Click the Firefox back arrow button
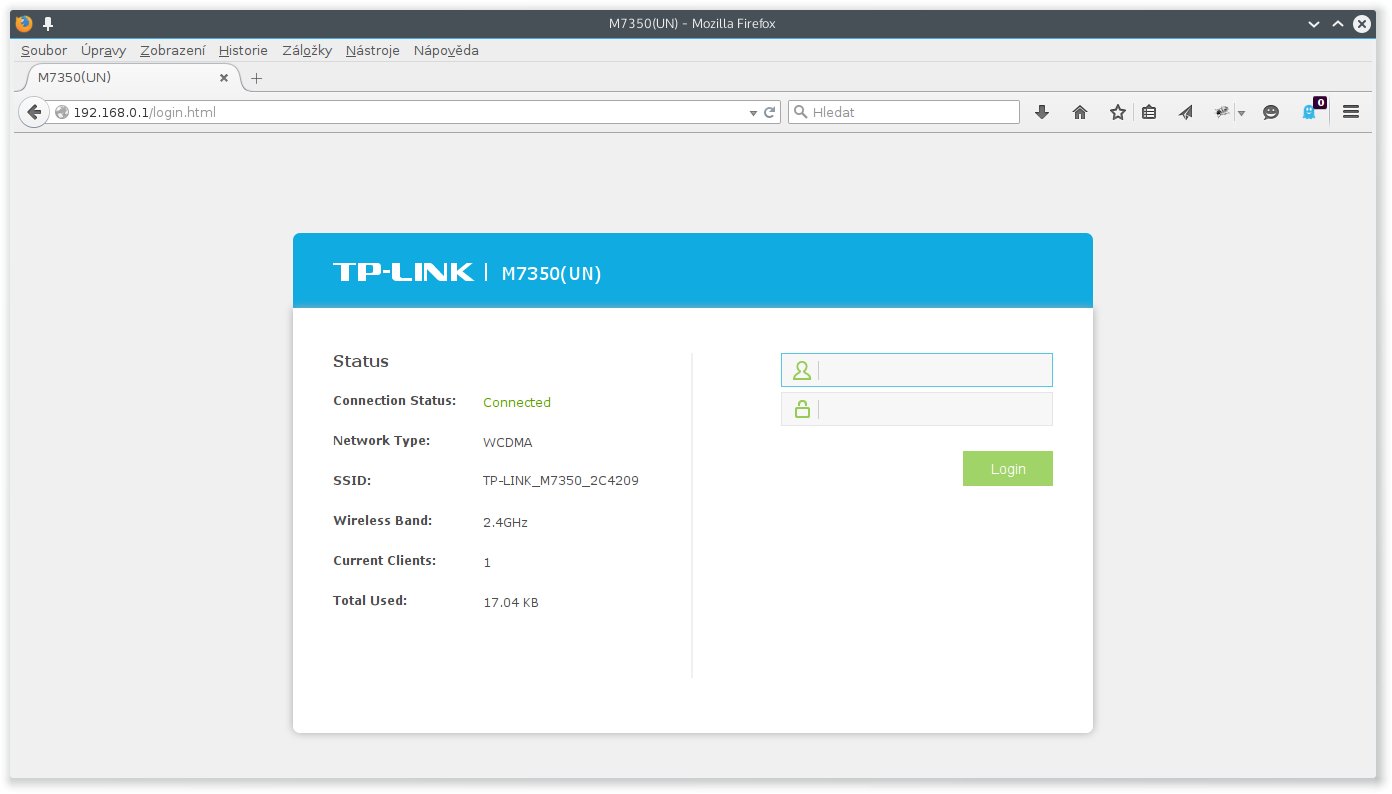 pos(34,112)
